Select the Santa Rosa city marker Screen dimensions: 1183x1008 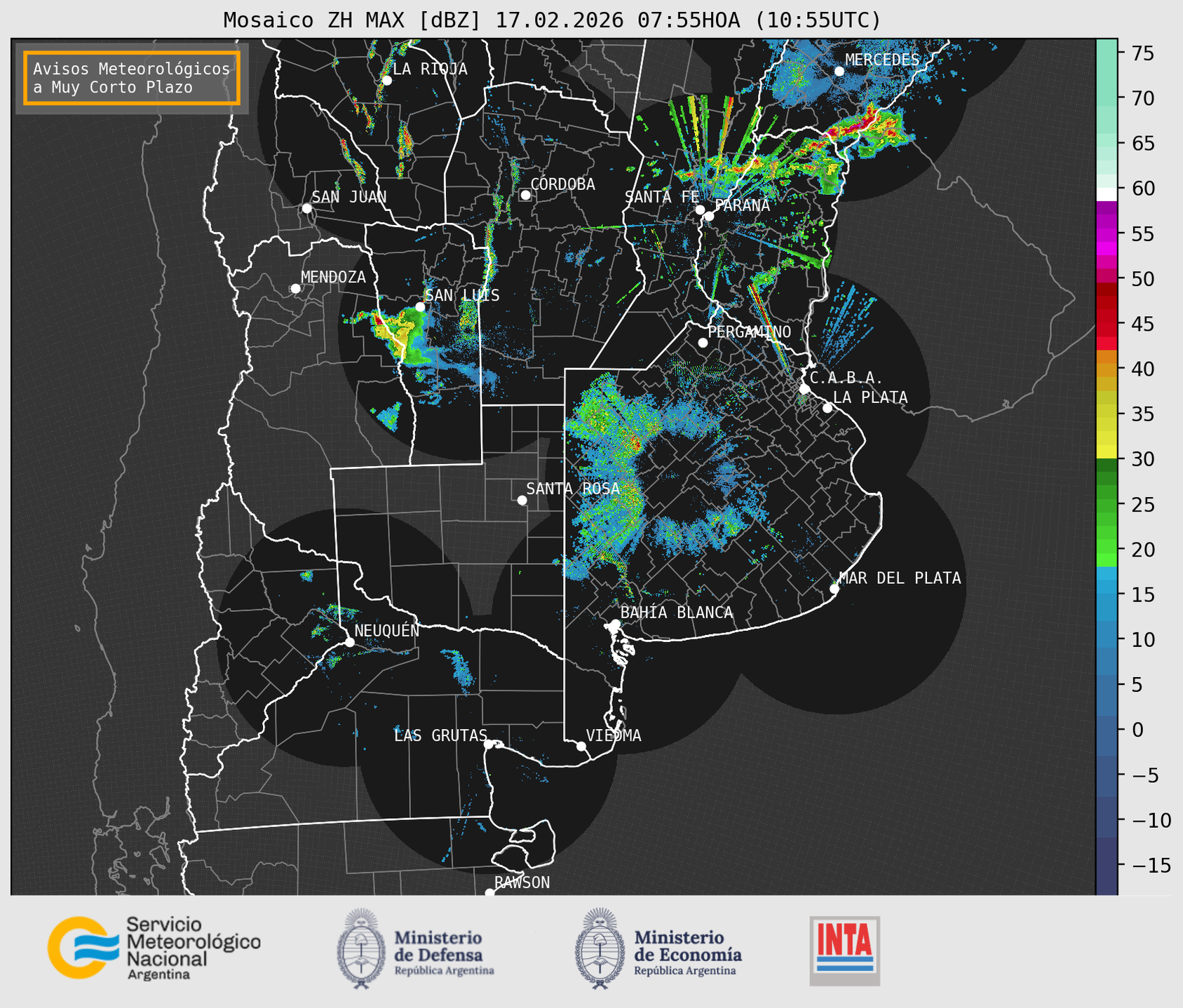(522, 500)
